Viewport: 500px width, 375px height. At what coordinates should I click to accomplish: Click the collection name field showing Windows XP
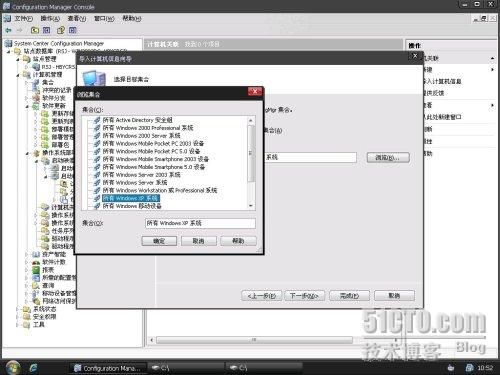[x=200, y=223]
